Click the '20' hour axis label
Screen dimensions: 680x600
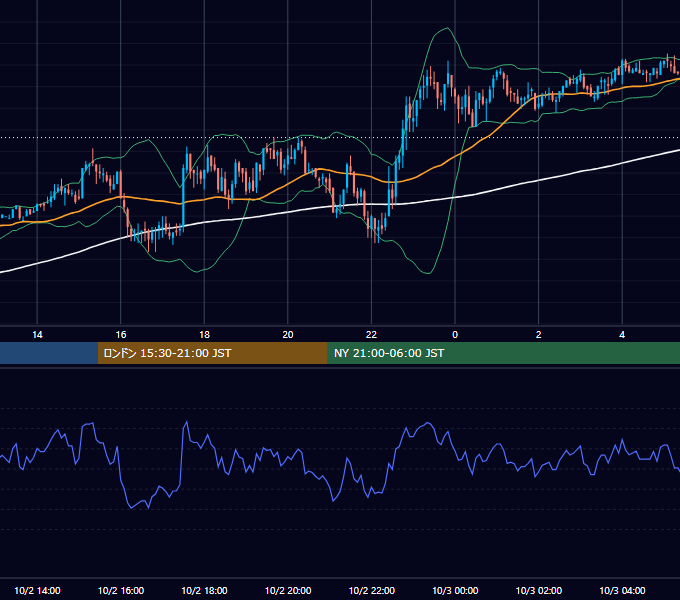point(288,335)
